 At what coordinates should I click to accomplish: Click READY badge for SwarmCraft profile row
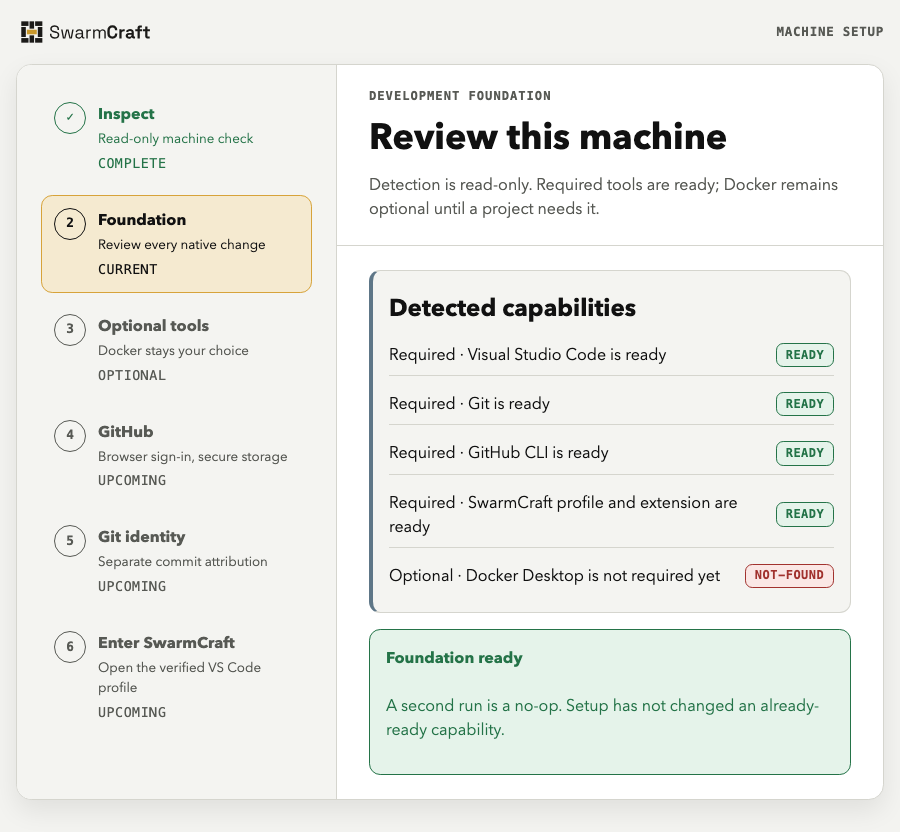(805, 514)
